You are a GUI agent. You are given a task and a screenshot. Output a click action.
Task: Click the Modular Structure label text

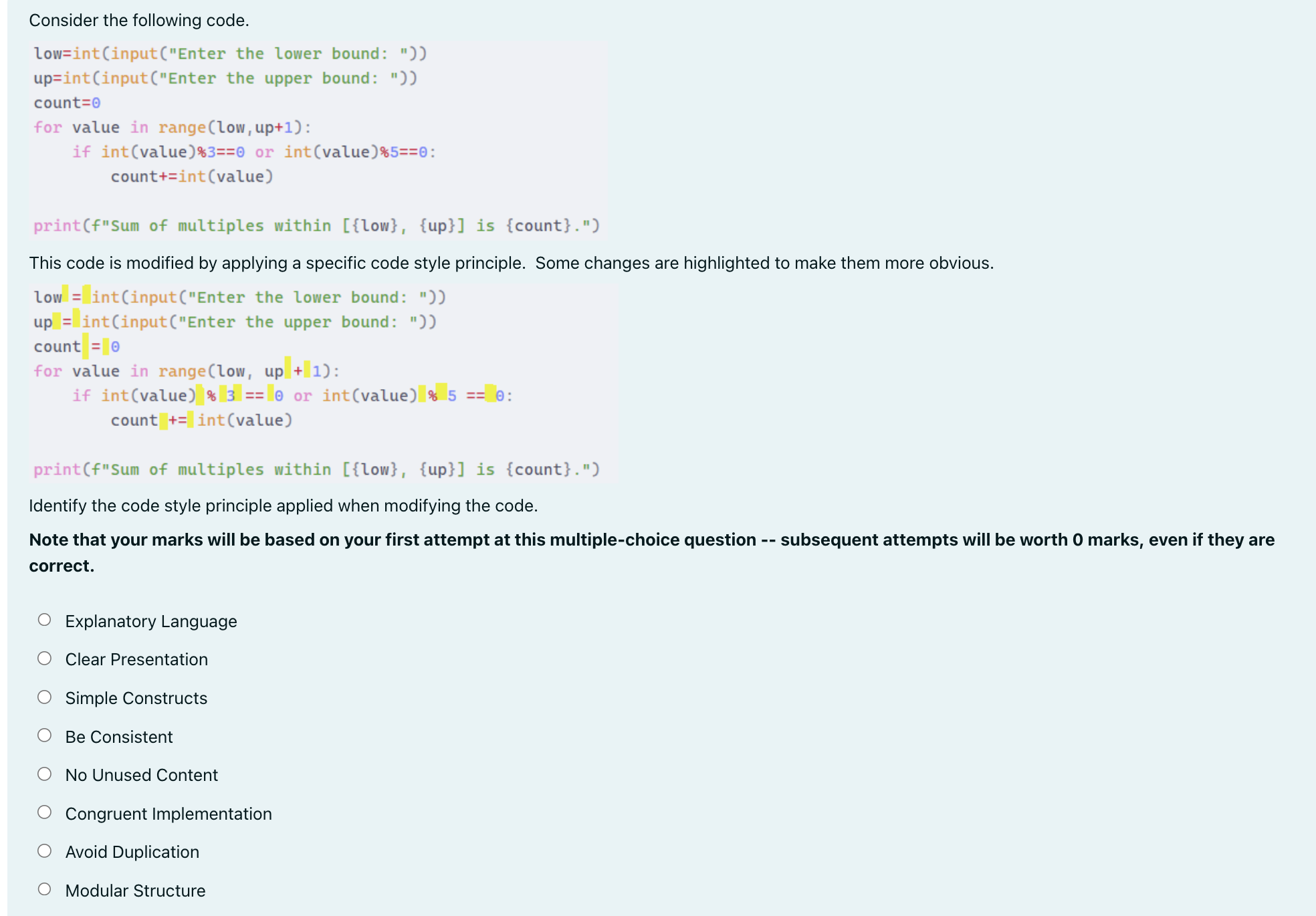(x=134, y=890)
